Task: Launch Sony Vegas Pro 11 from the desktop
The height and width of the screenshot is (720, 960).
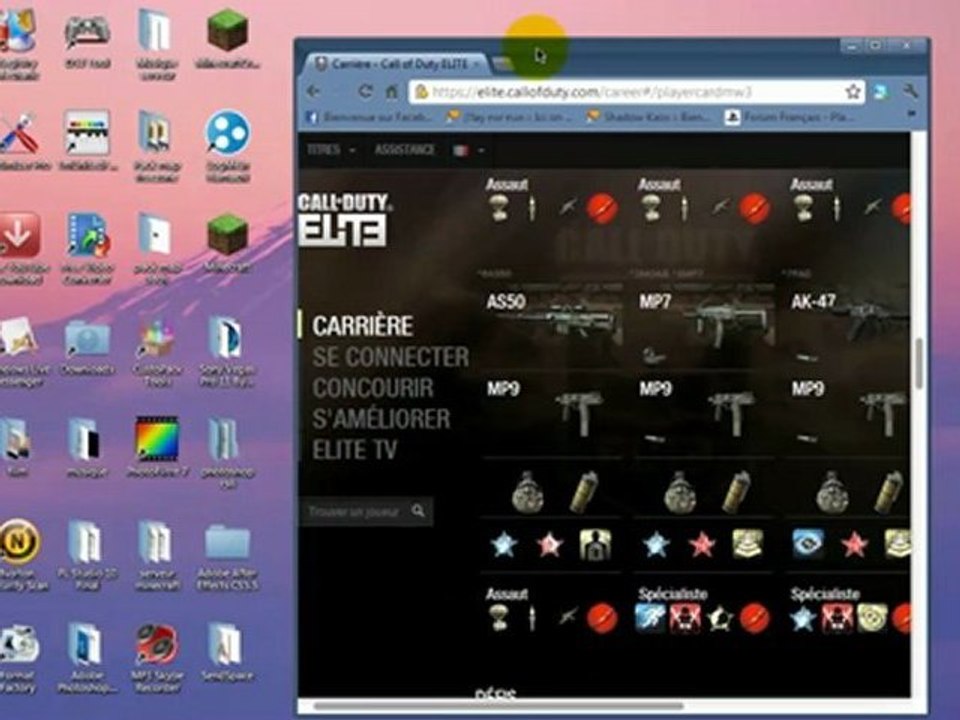Action: pos(227,351)
